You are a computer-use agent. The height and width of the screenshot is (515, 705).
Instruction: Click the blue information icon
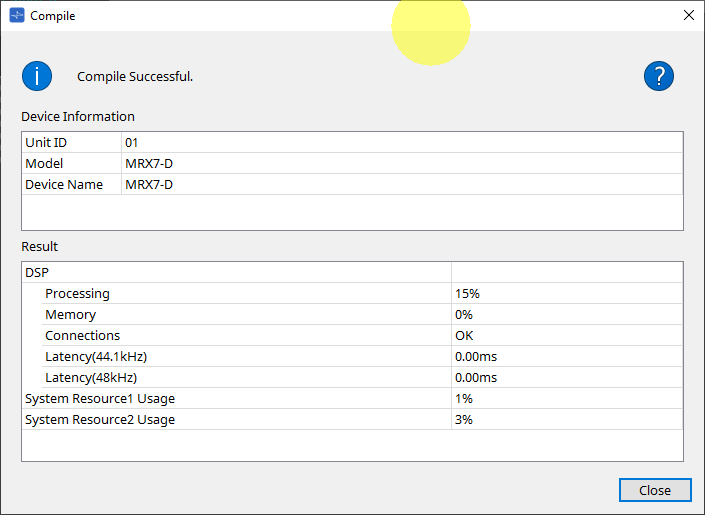pos(37,76)
